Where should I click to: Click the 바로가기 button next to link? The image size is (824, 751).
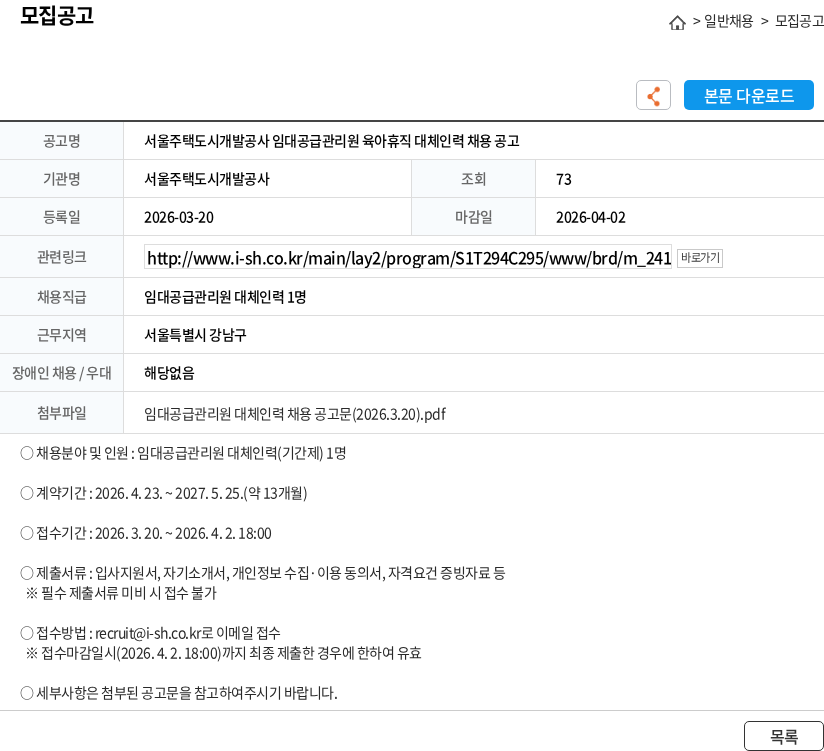tap(700, 258)
